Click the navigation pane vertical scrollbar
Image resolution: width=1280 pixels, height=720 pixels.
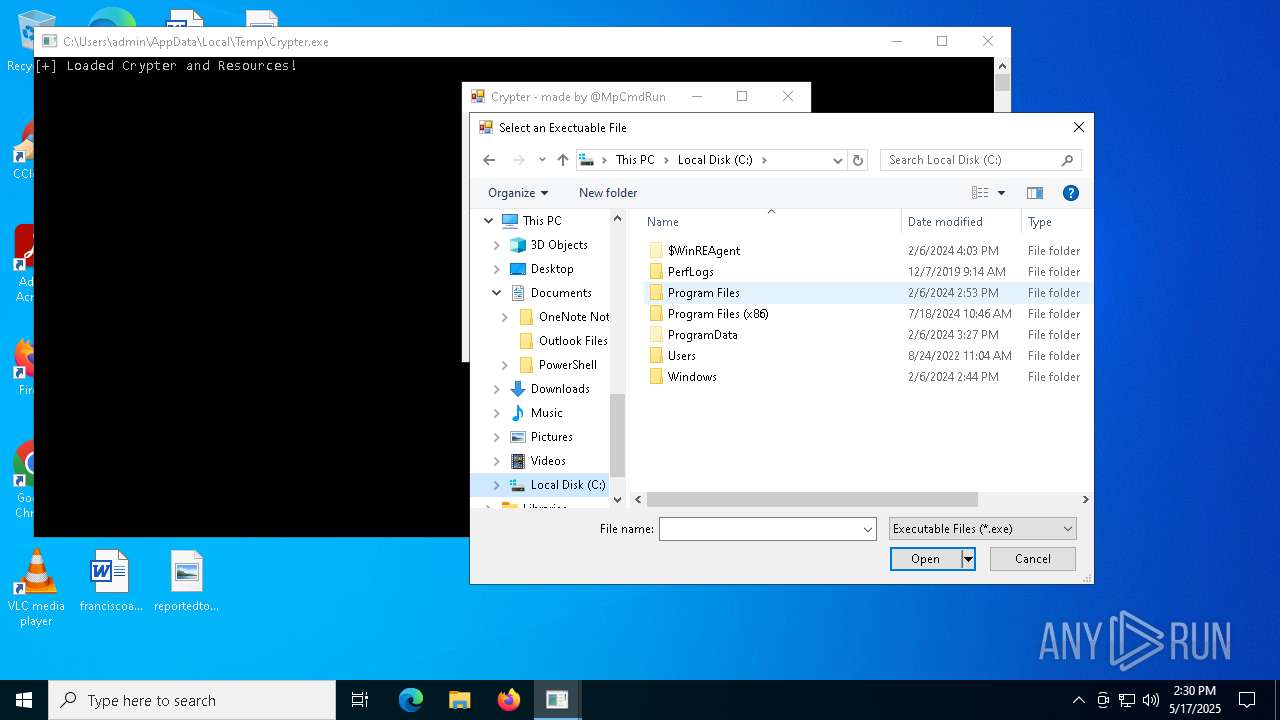pos(617,435)
